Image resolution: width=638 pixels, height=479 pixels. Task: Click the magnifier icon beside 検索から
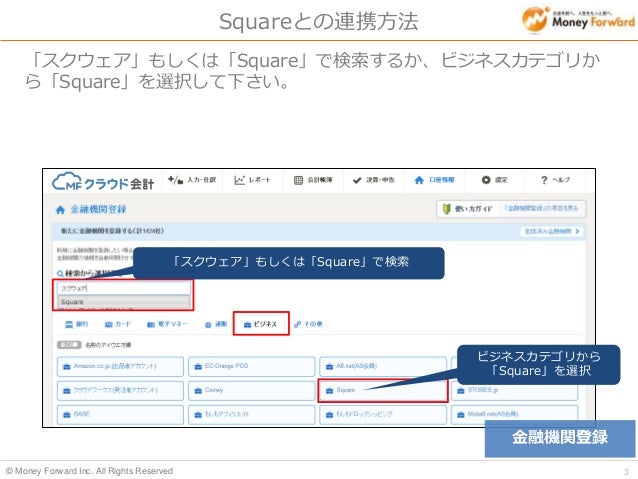[60, 273]
